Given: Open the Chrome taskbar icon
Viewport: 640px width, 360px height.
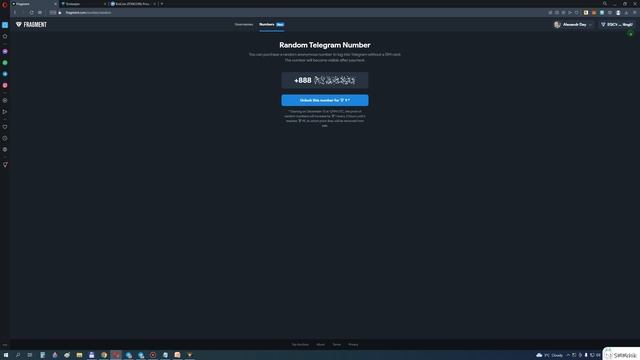Looking at the screenshot, I should click(x=104, y=355).
